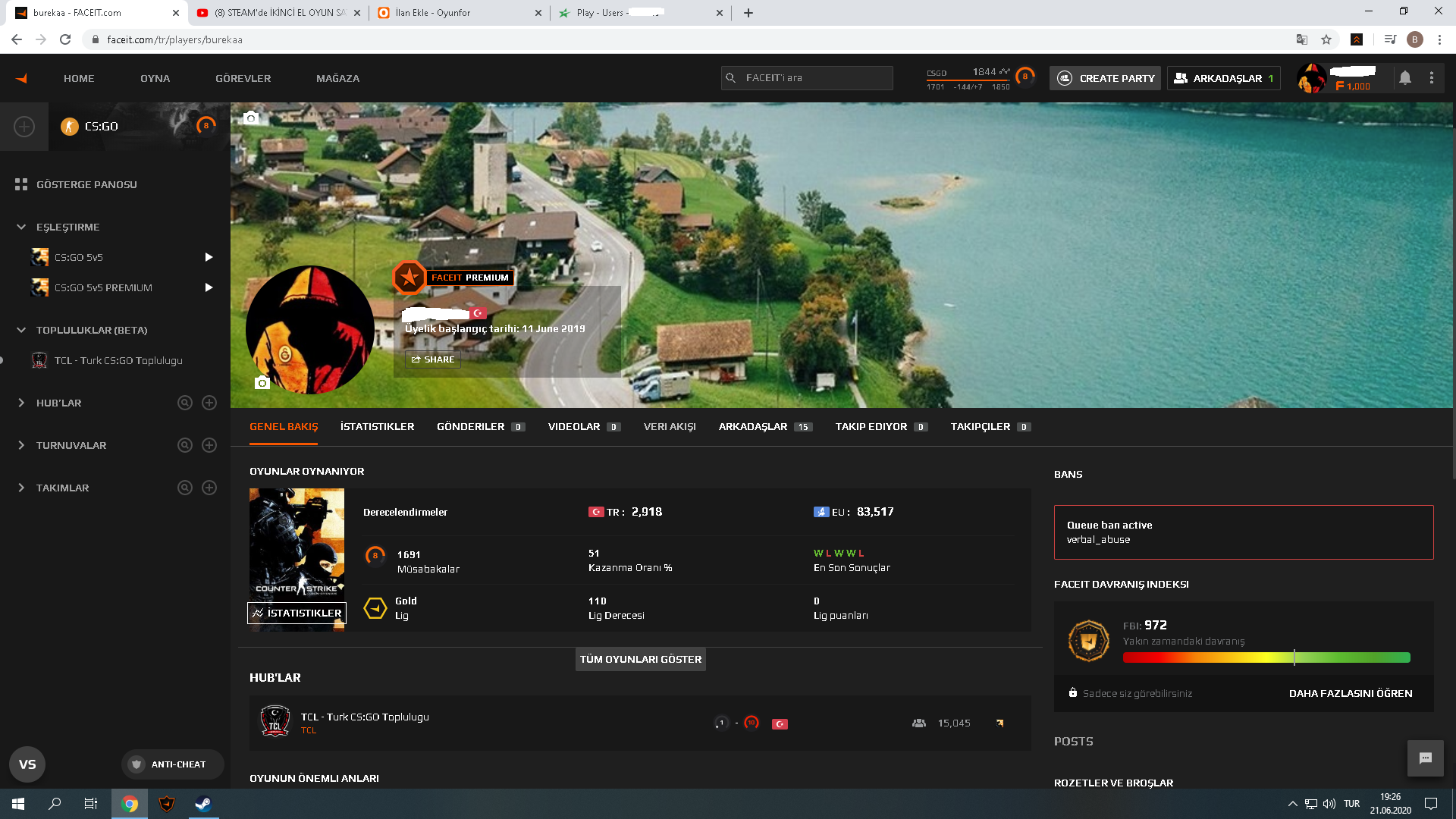The height and width of the screenshot is (819, 1456).
Task: Show hidden system tray icons
Action: pyautogui.click(x=1292, y=804)
